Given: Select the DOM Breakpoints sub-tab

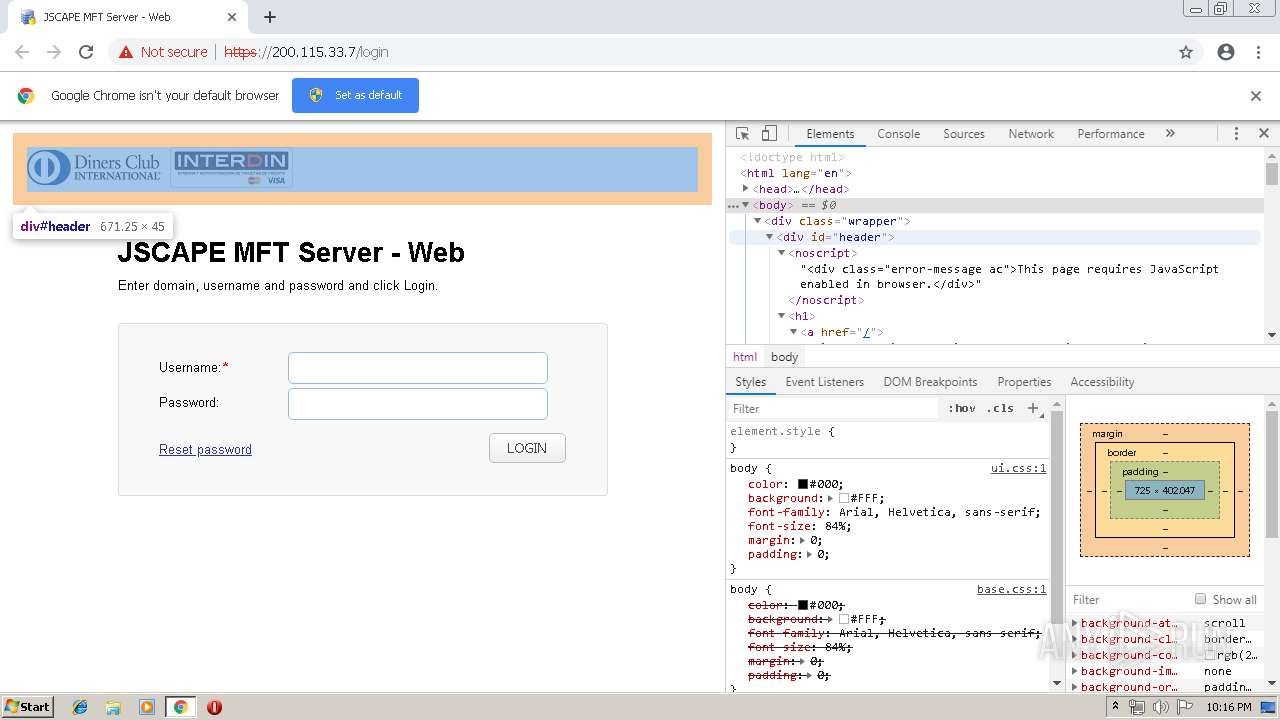Looking at the screenshot, I should point(930,382).
